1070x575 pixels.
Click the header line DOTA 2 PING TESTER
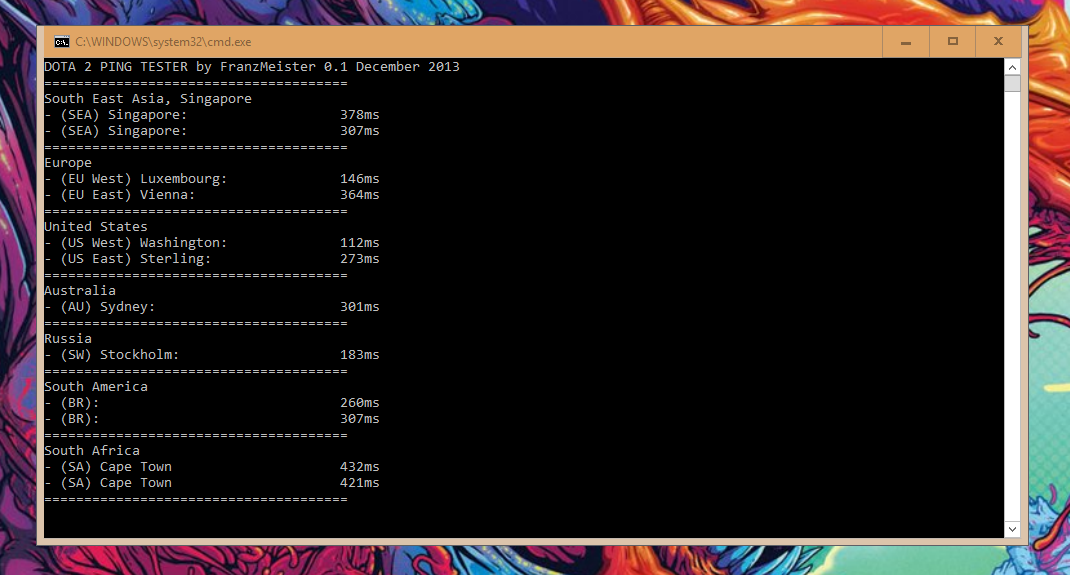tap(252, 67)
